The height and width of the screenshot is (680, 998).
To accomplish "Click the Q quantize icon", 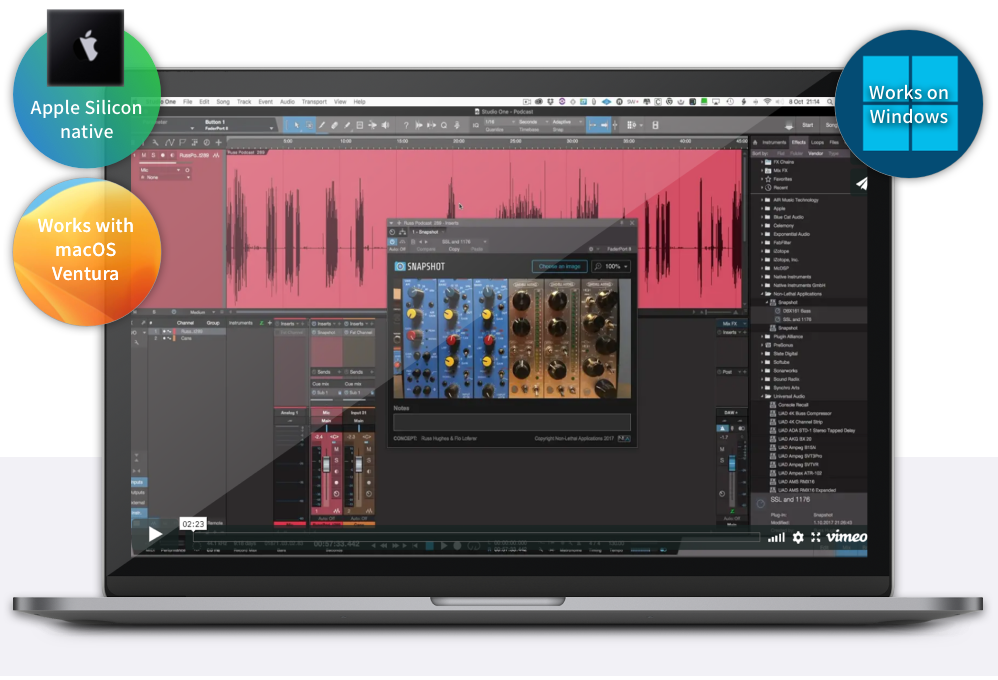I will pos(444,125).
